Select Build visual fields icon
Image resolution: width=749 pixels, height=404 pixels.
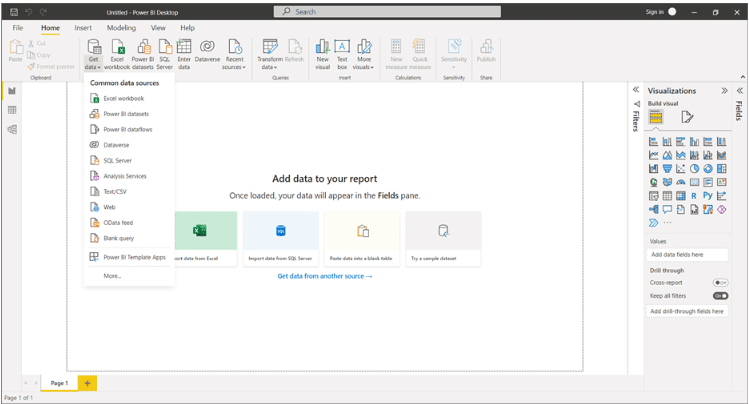(x=656, y=117)
